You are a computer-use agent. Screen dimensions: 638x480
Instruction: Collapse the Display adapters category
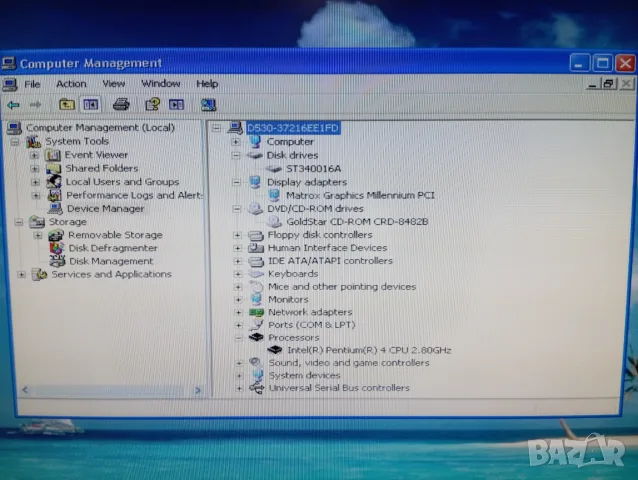point(236,182)
